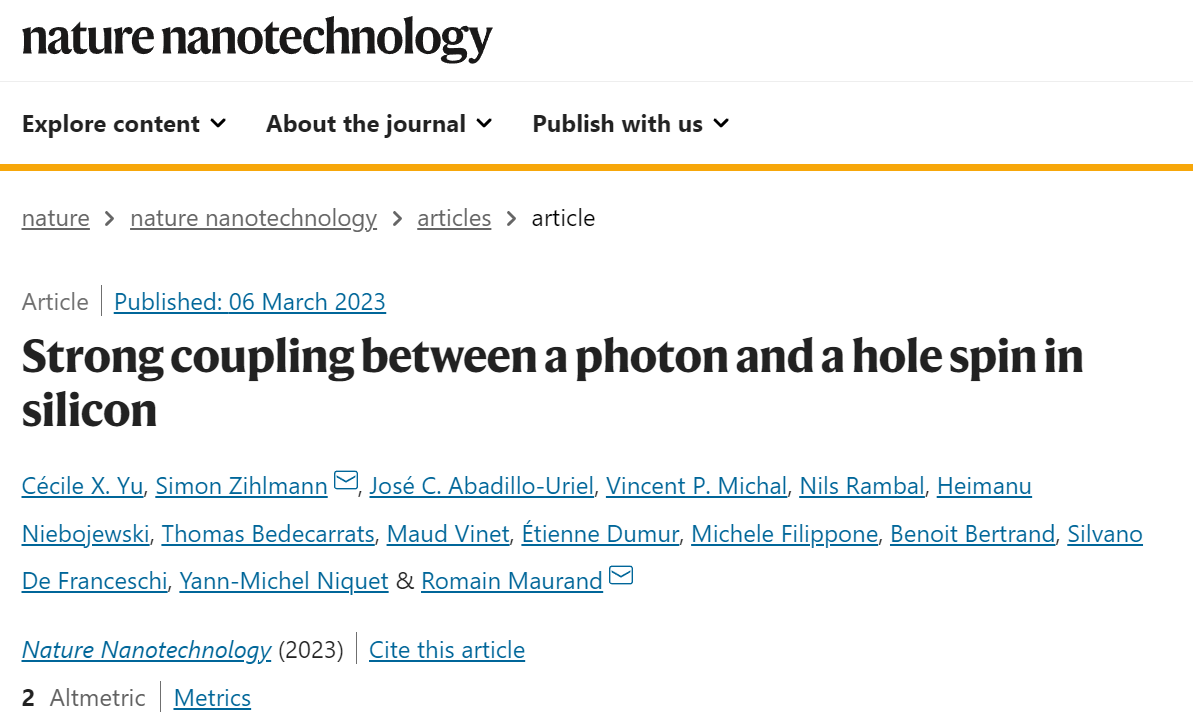Open the Metrics link
This screenshot has width=1193, height=725.
pyautogui.click(x=212, y=698)
